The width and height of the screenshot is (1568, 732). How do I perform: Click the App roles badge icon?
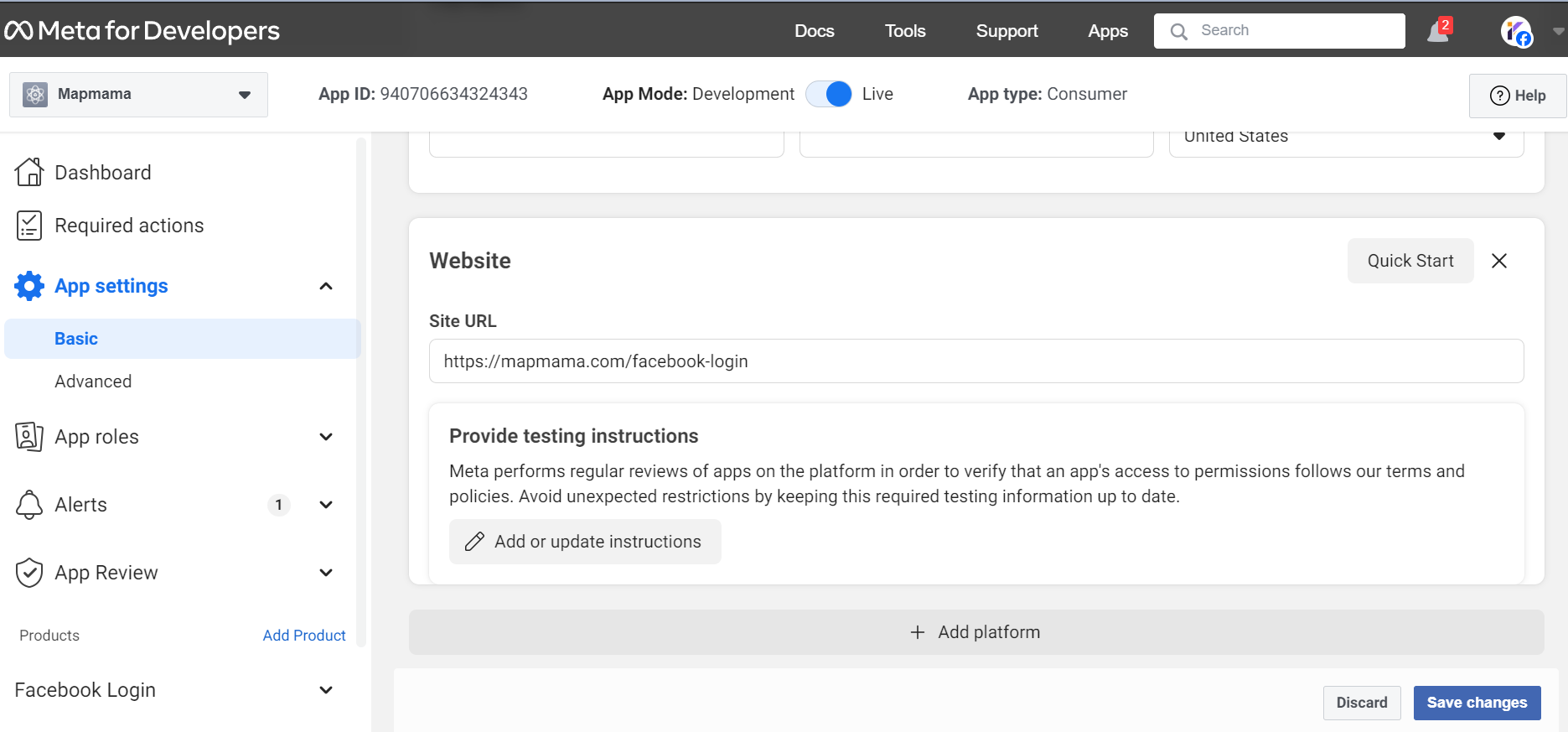click(x=29, y=437)
